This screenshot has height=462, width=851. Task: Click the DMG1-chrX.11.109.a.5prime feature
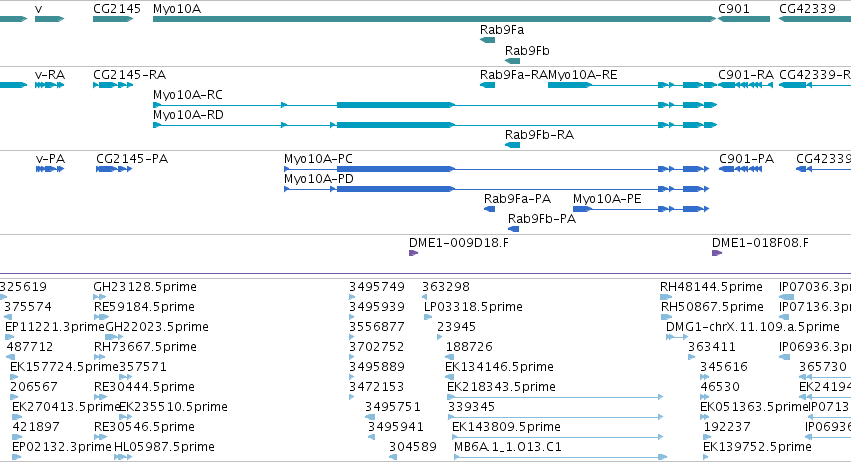(x=677, y=337)
